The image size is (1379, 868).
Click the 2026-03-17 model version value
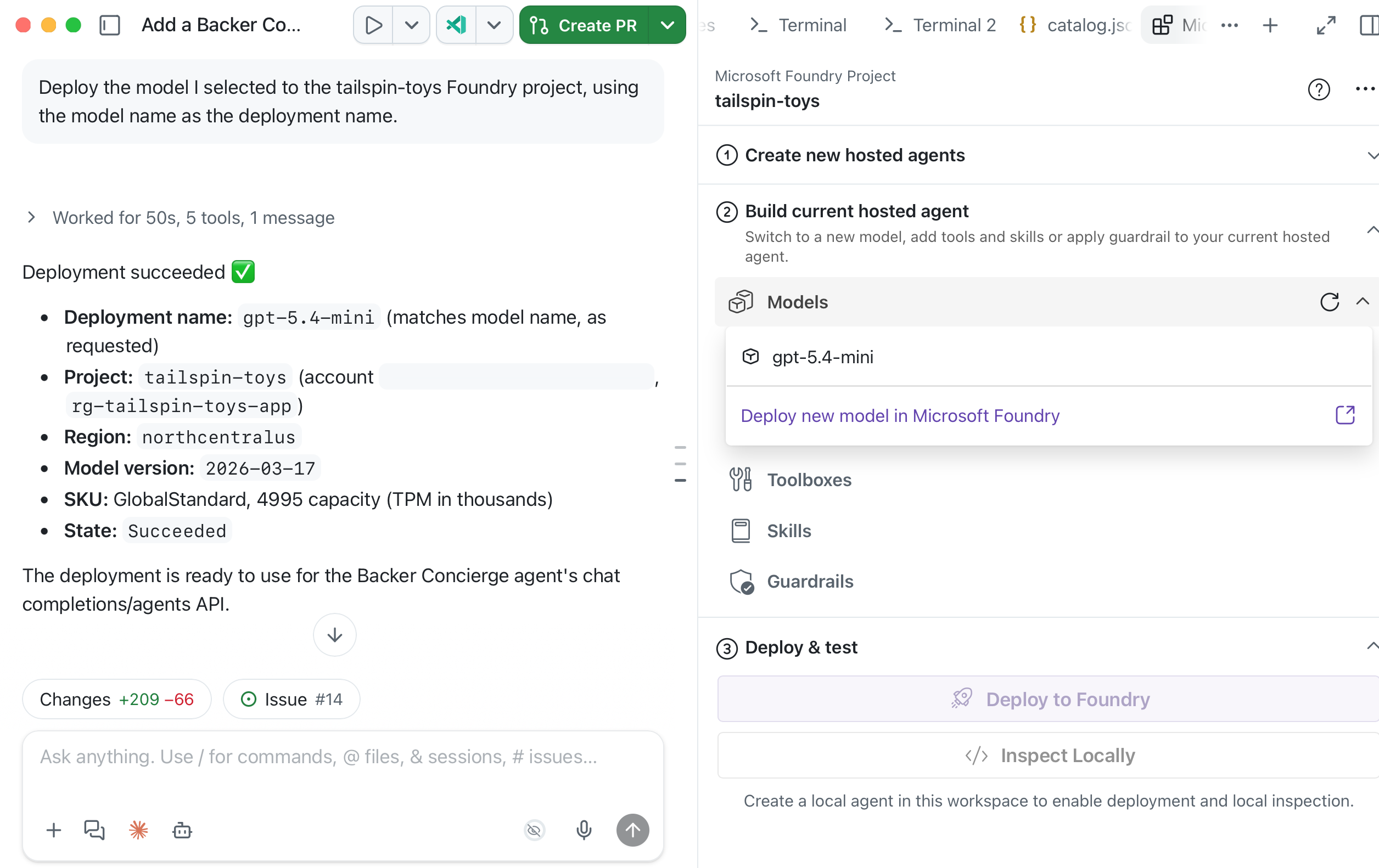click(261, 468)
